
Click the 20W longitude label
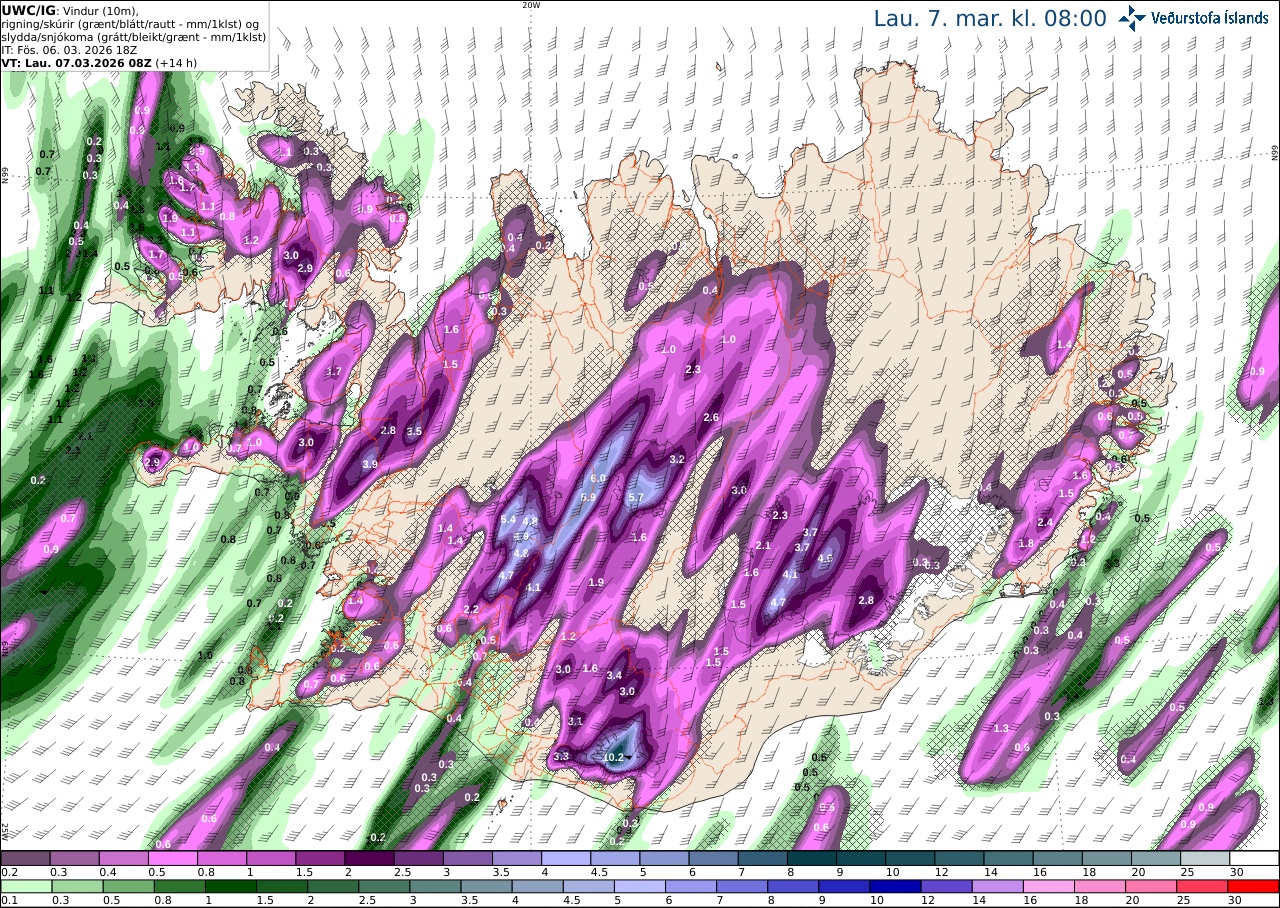(x=531, y=5)
